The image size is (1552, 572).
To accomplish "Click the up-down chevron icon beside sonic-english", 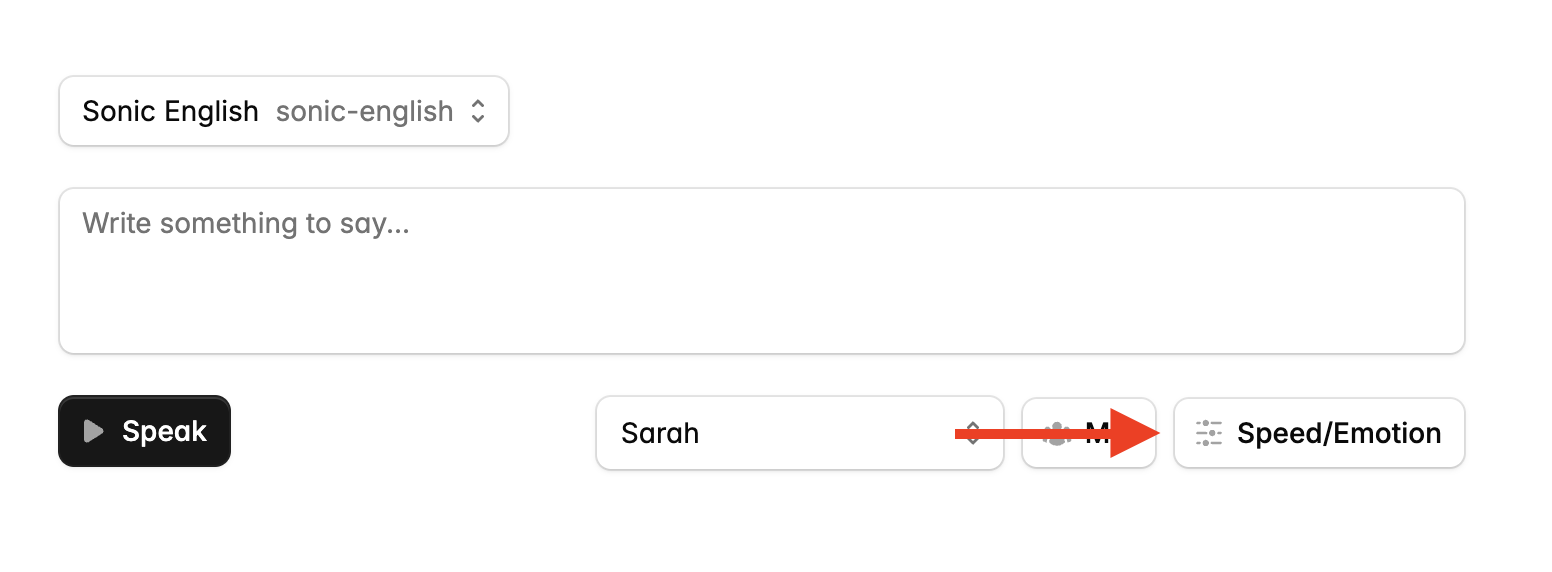I will coord(478,111).
